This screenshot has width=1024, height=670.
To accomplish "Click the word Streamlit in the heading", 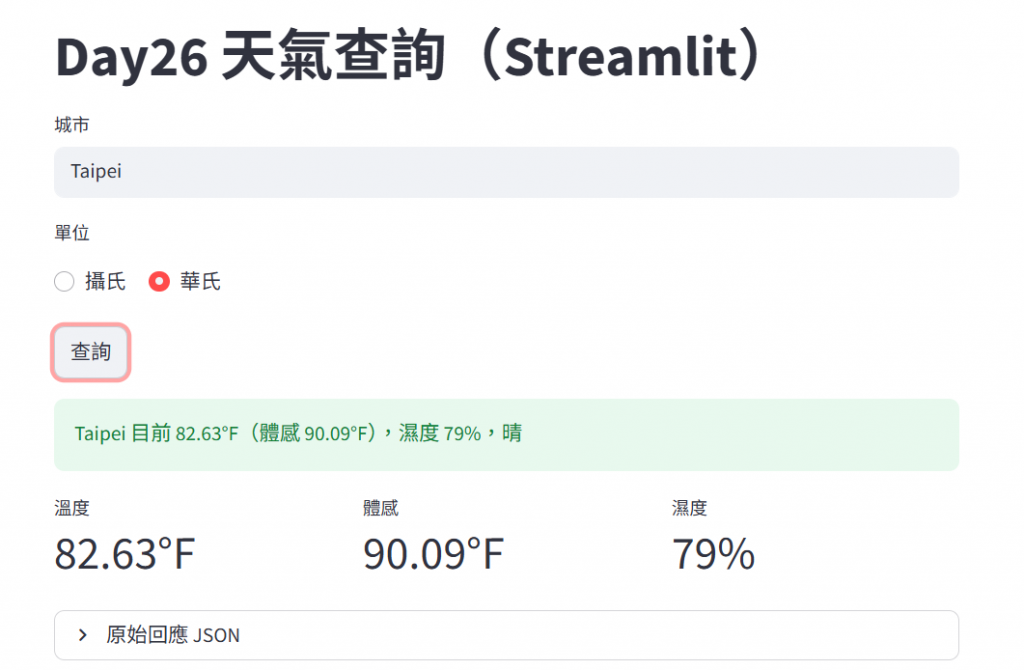I will click(x=620, y=57).
